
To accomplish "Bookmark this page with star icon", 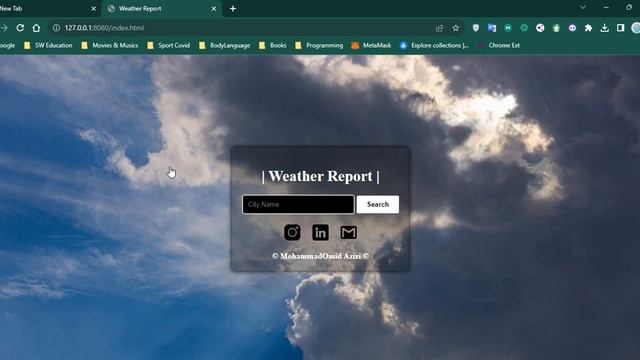I will 456,28.
